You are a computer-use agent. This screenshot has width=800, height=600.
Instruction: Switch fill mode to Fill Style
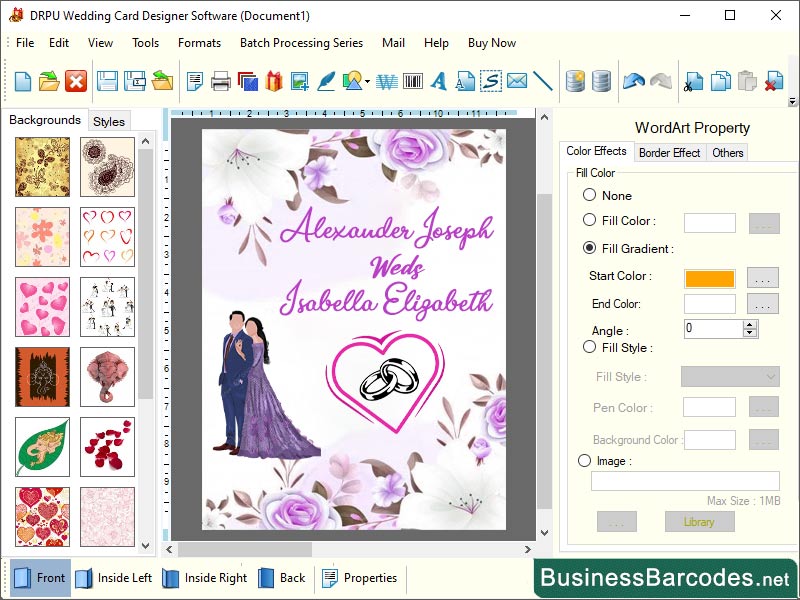click(590, 347)
